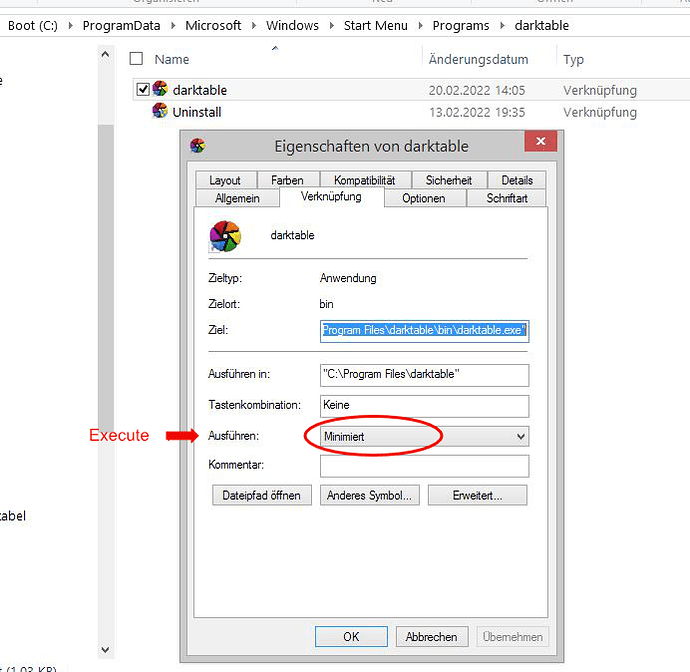The height and width of the screenshot is (672, 690).
Task: Open the Sicherheit tab
Action: (449, 180)
